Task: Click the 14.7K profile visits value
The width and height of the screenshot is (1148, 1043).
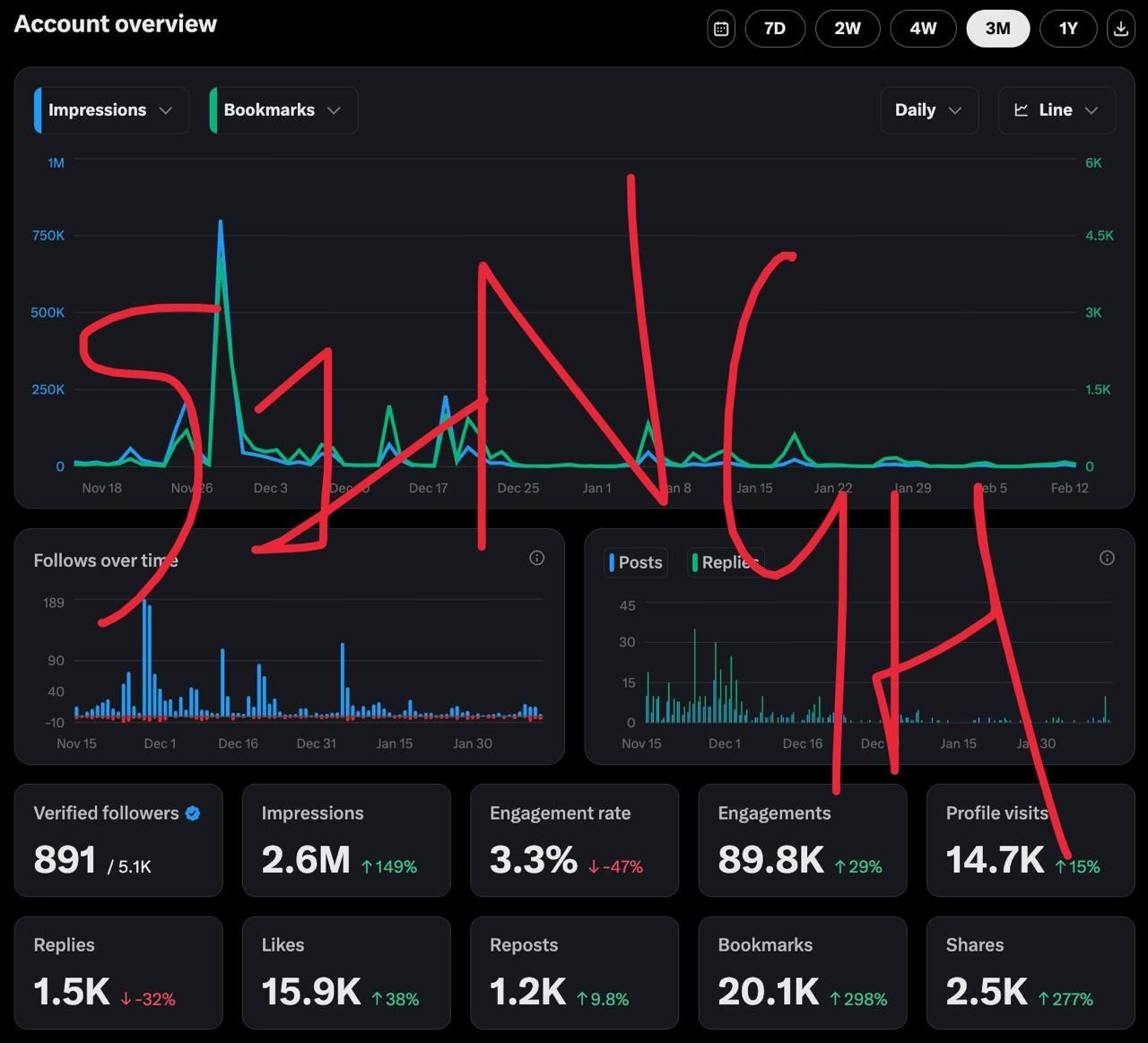Action: pyautogui.click(x=995, y=860)
